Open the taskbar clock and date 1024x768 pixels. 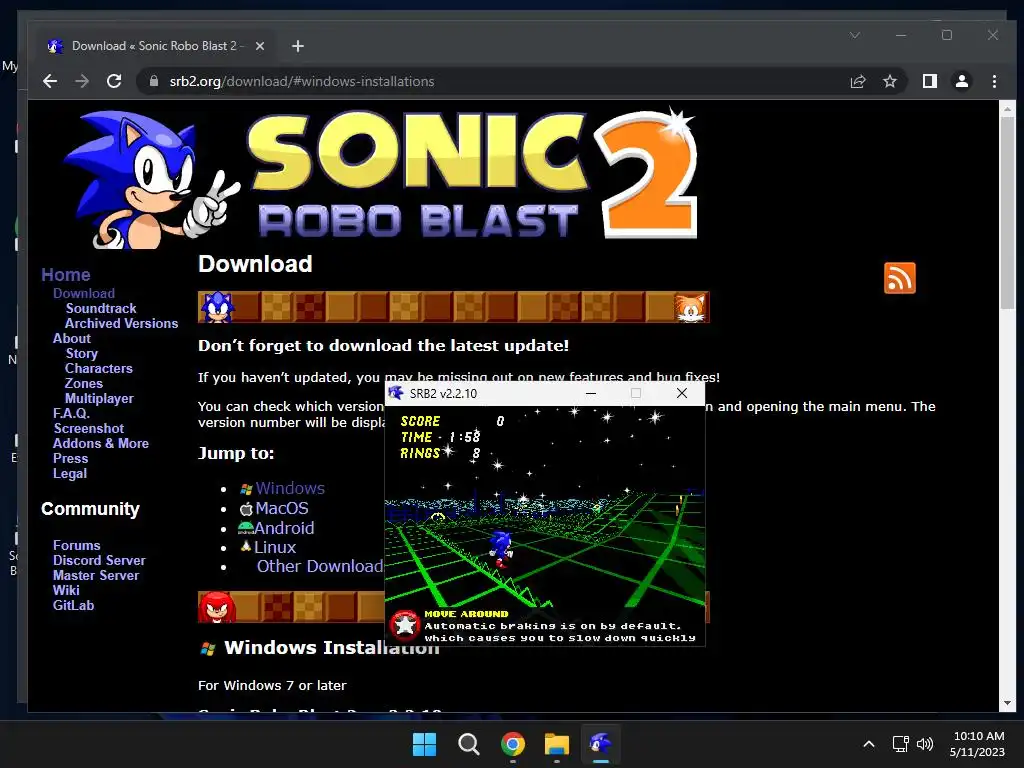[978, 744]
